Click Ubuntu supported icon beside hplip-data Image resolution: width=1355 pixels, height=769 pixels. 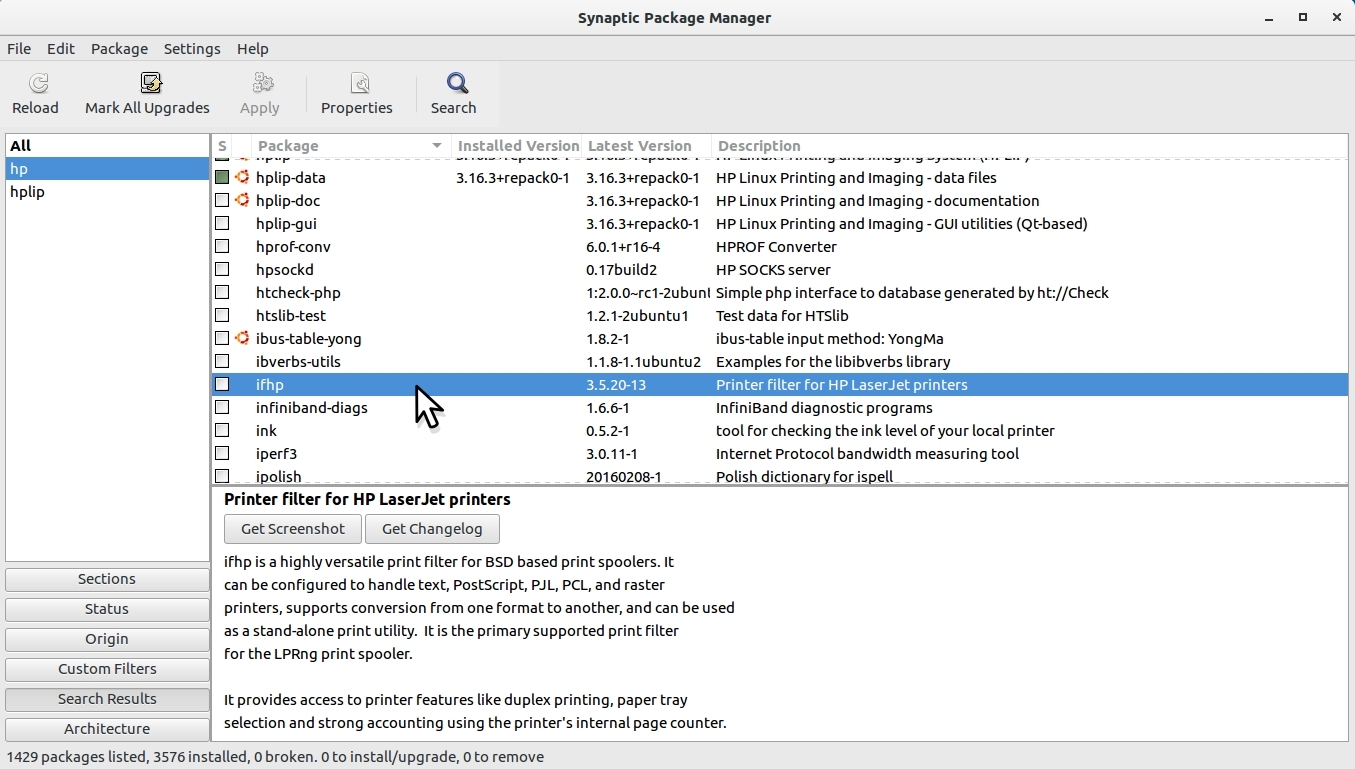242,177
